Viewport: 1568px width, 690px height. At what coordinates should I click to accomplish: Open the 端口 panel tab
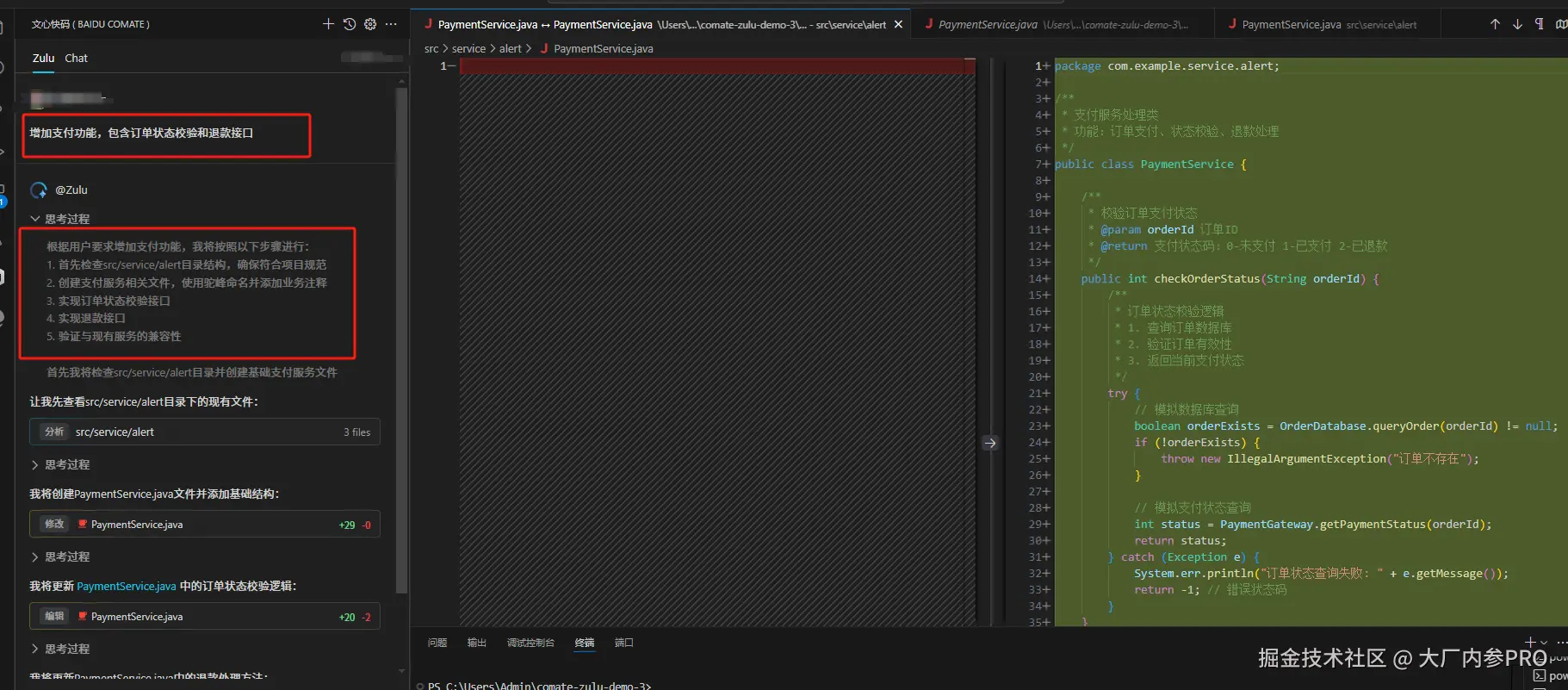click(624, 643)
